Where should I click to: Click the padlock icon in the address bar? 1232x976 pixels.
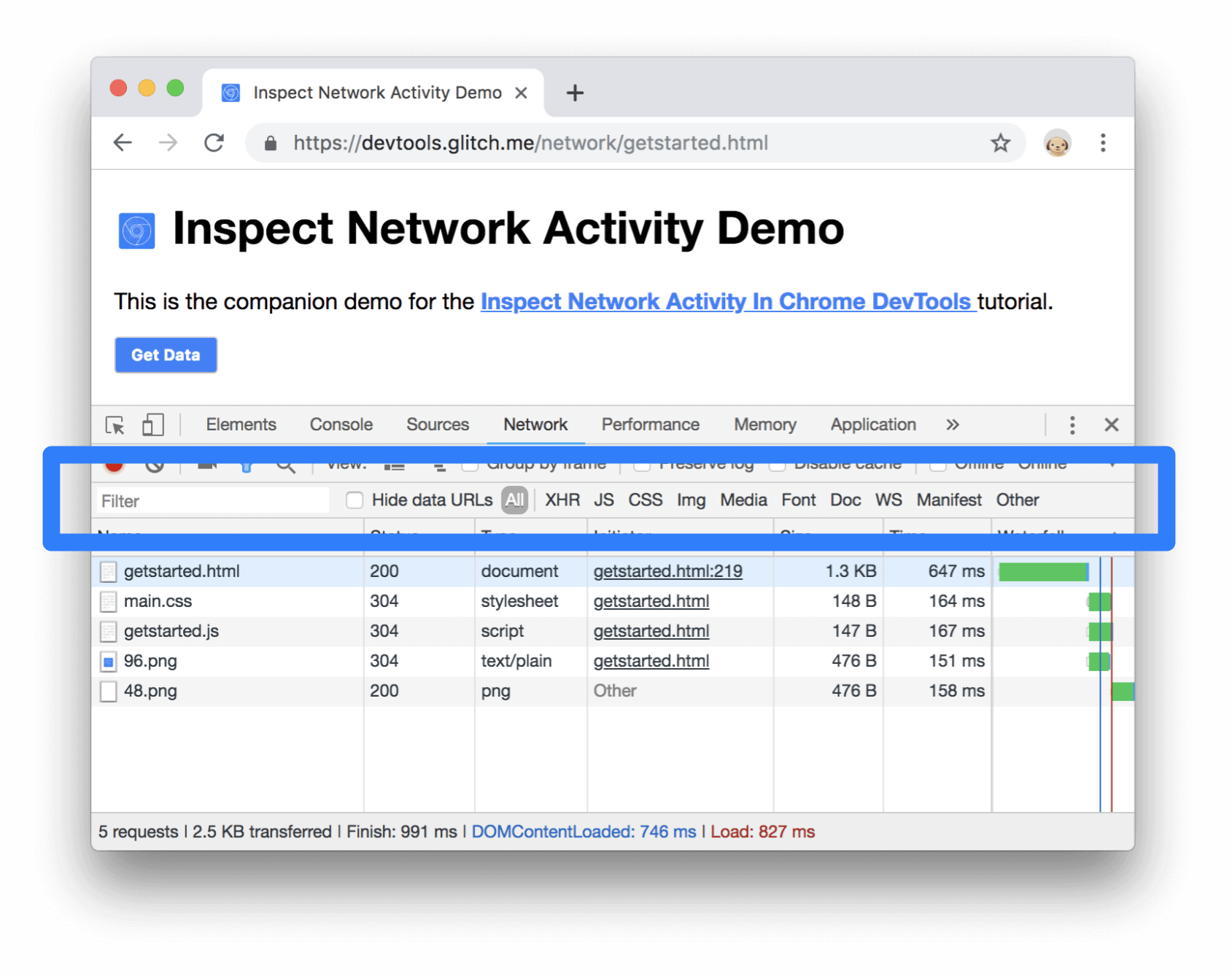(271, 143)
